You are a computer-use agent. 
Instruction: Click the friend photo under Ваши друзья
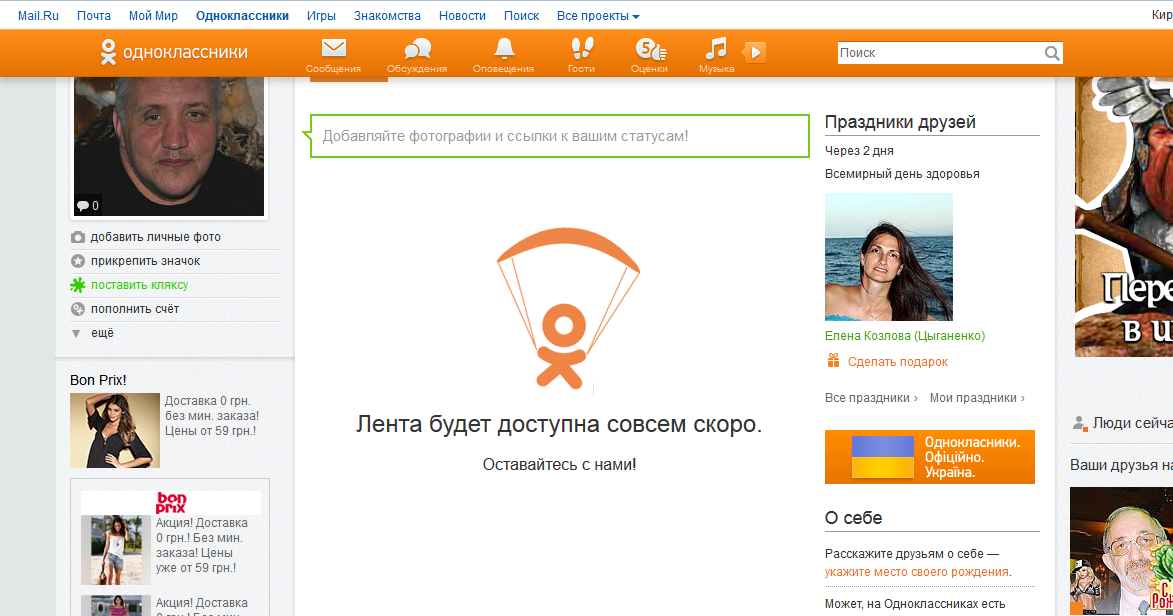pyautogui.click(x=1121, y=552)
